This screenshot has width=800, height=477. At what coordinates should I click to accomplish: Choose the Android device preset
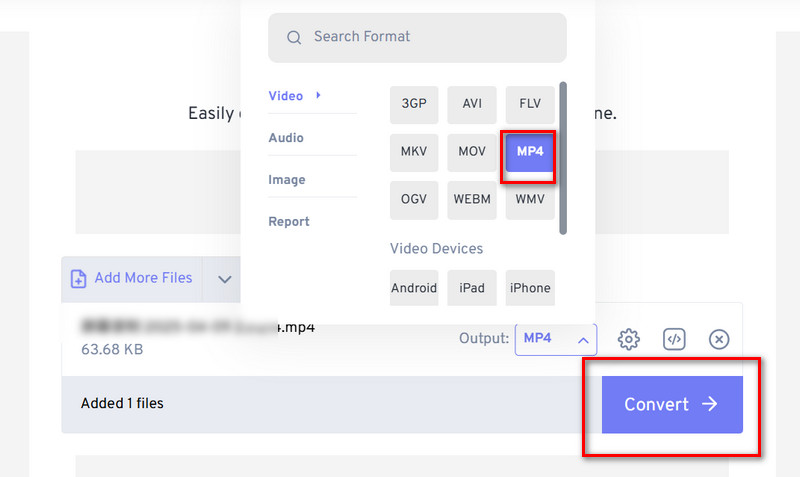[x=414, y=288]
